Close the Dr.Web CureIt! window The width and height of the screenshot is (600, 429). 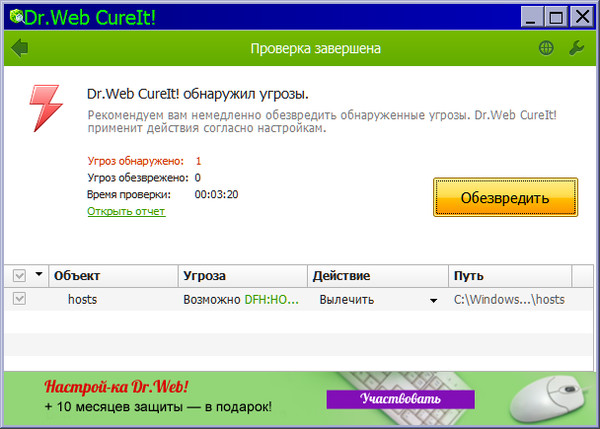[x=582, y=17]
